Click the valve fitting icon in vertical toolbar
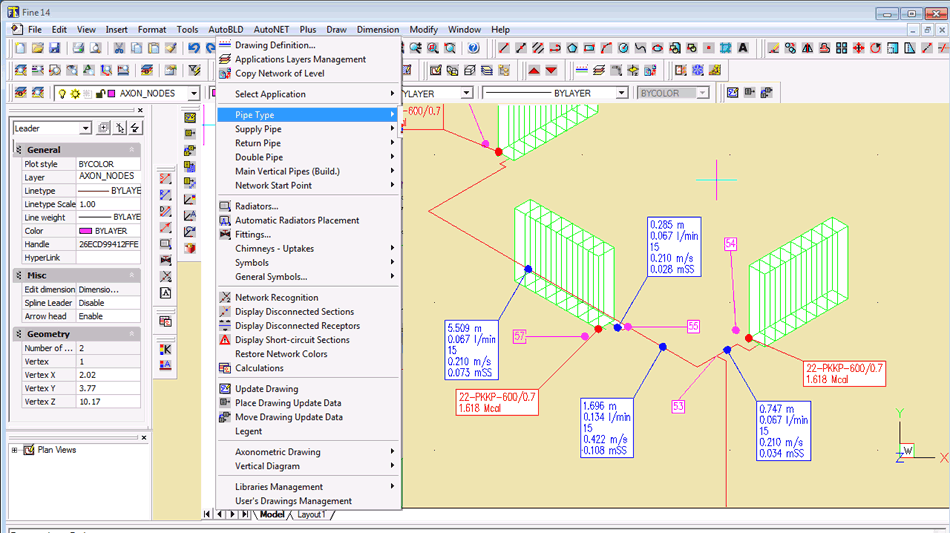Viewport: 950px width, 533px height. (x=165, y=260)
